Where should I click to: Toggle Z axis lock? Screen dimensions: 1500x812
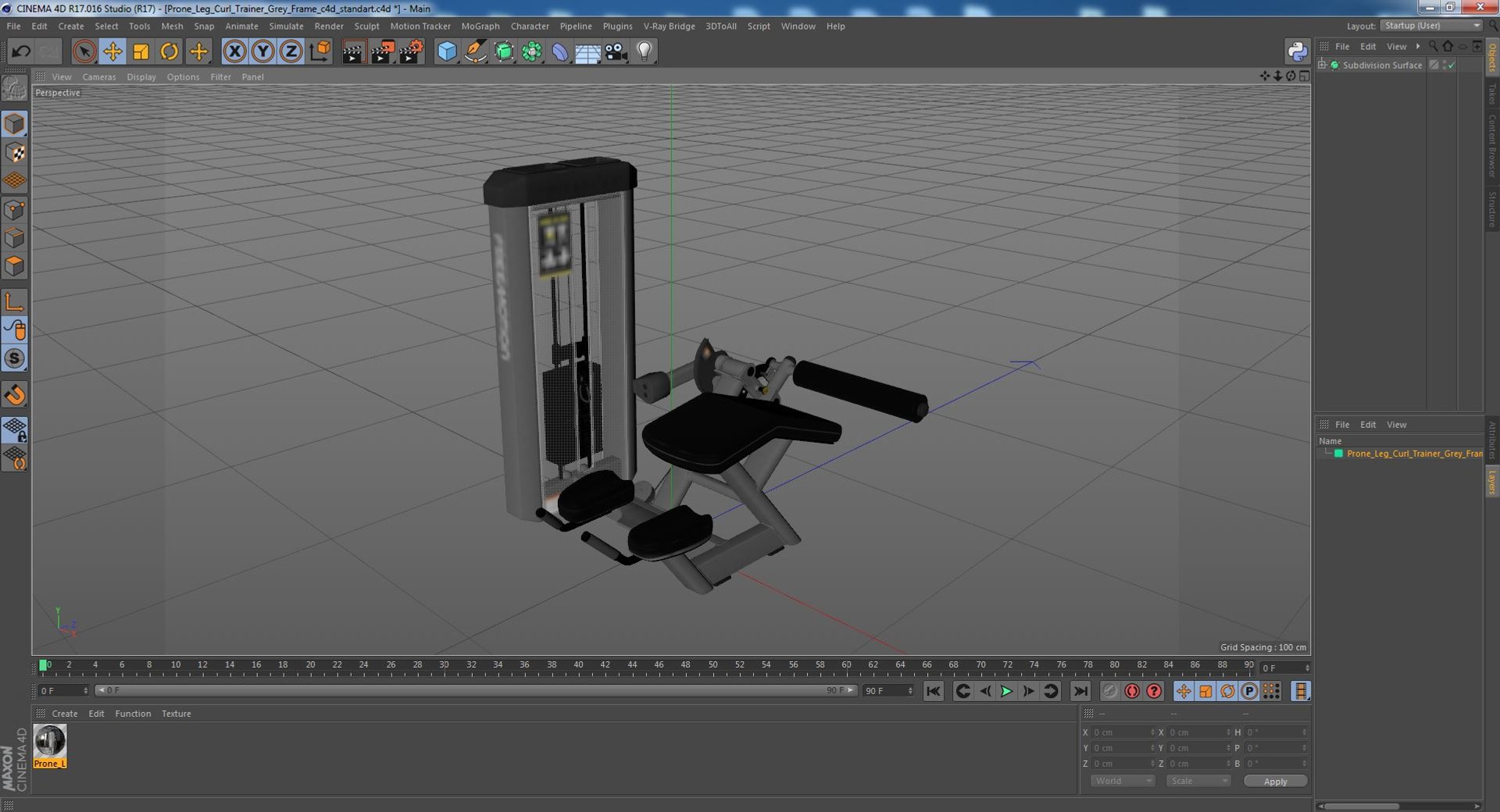pos(291,52)
